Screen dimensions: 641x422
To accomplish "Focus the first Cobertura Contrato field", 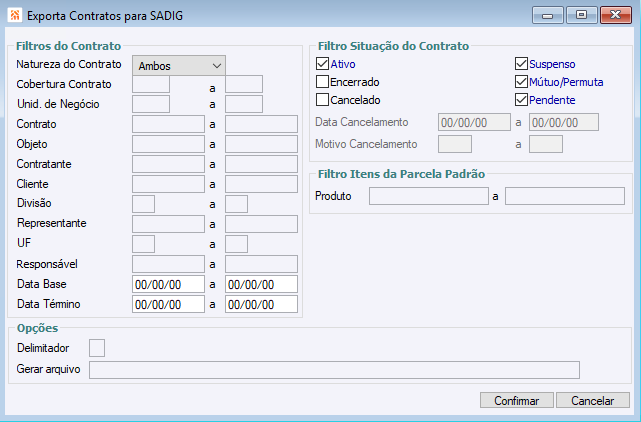I will coord(151,84).
